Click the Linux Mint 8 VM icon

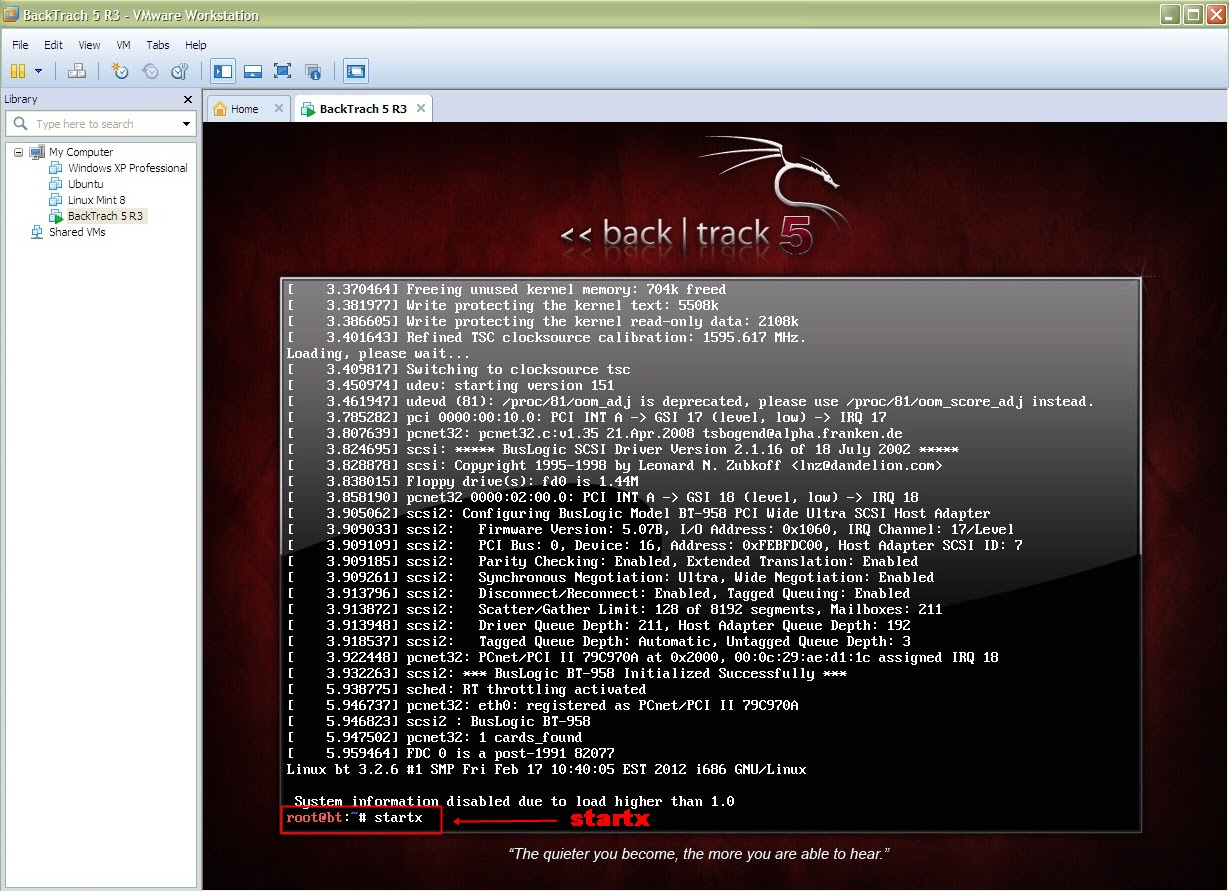coord(56,200)
